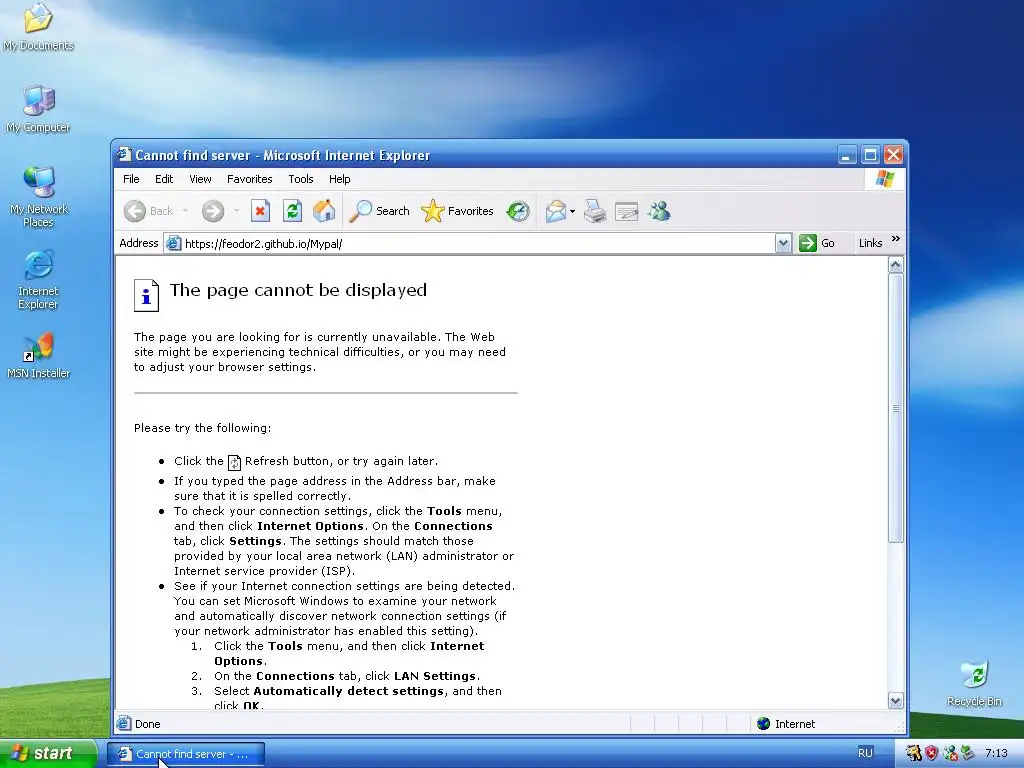Click the 7:13 system clock

pos(996,753)
